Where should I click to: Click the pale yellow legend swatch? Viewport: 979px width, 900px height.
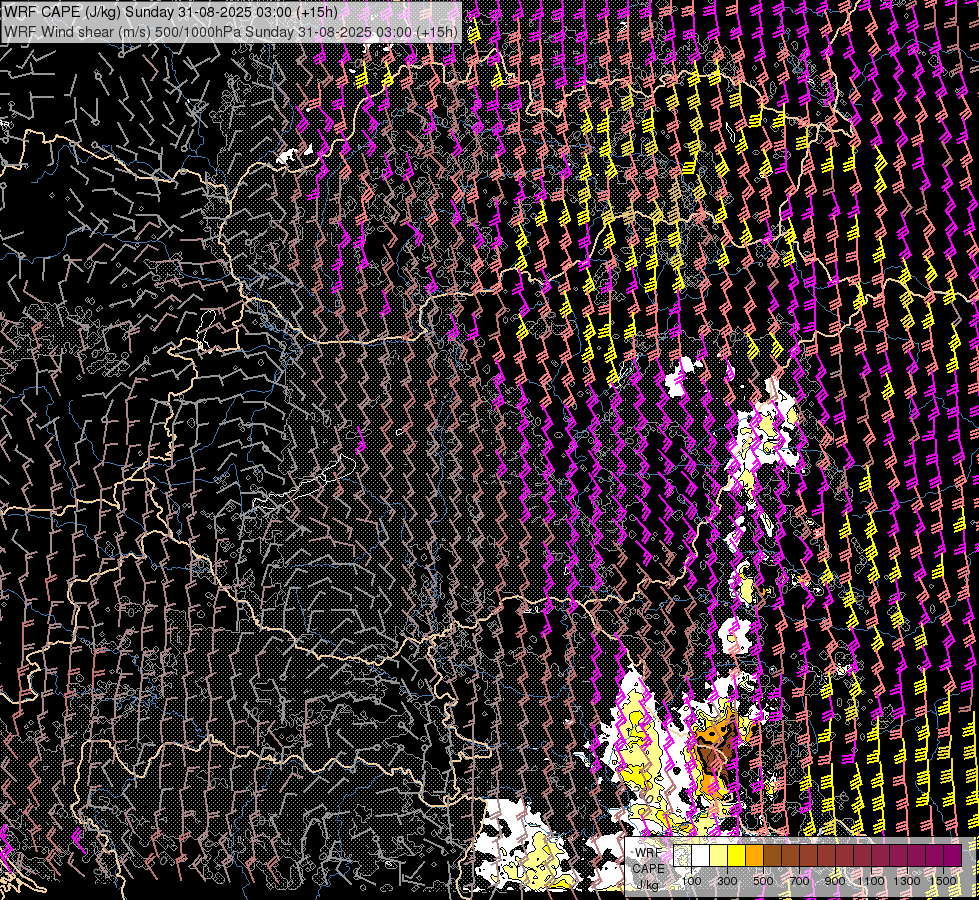point(719,855)
